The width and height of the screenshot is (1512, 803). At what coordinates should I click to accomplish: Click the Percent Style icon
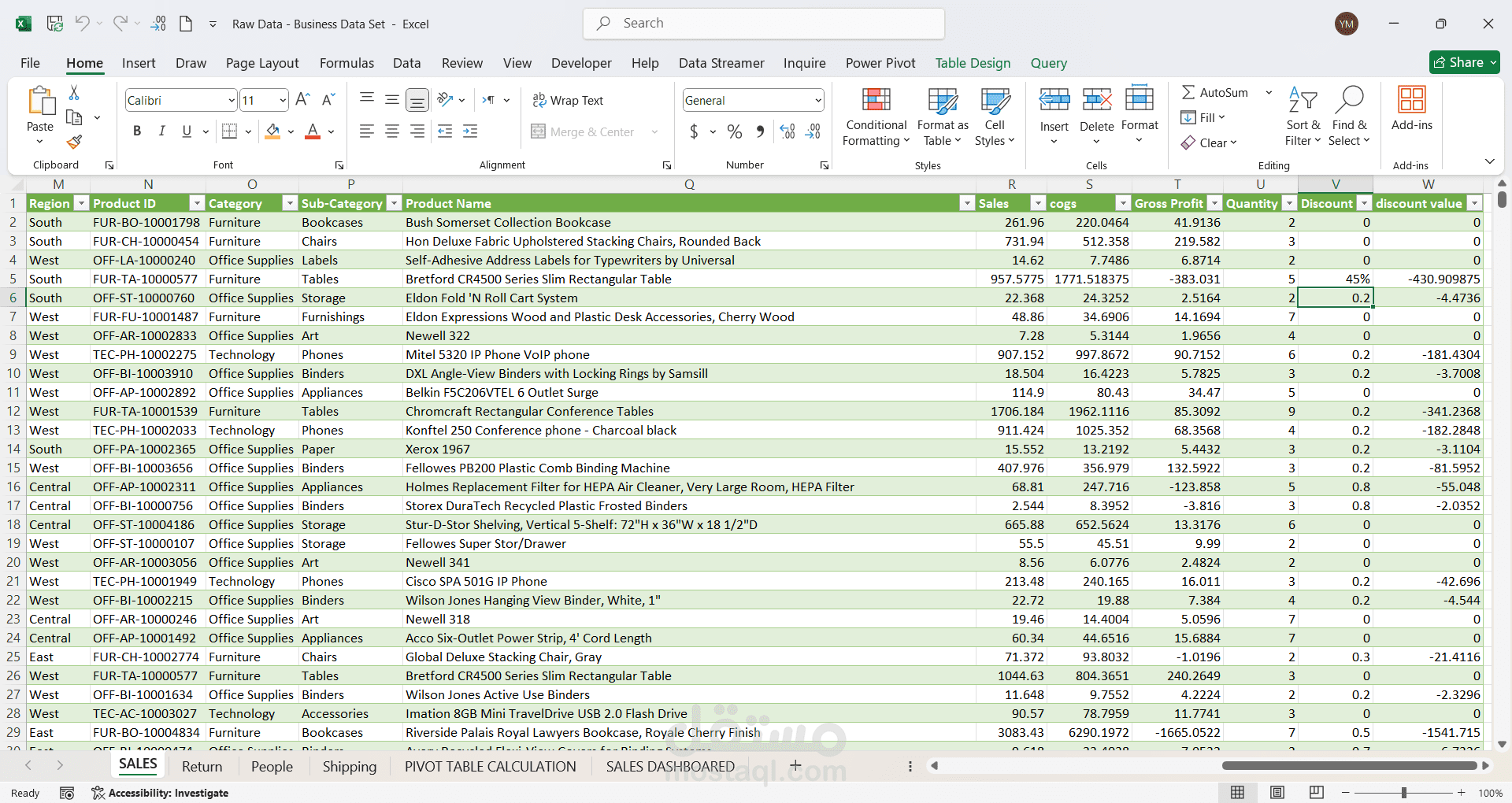(734, 132)
